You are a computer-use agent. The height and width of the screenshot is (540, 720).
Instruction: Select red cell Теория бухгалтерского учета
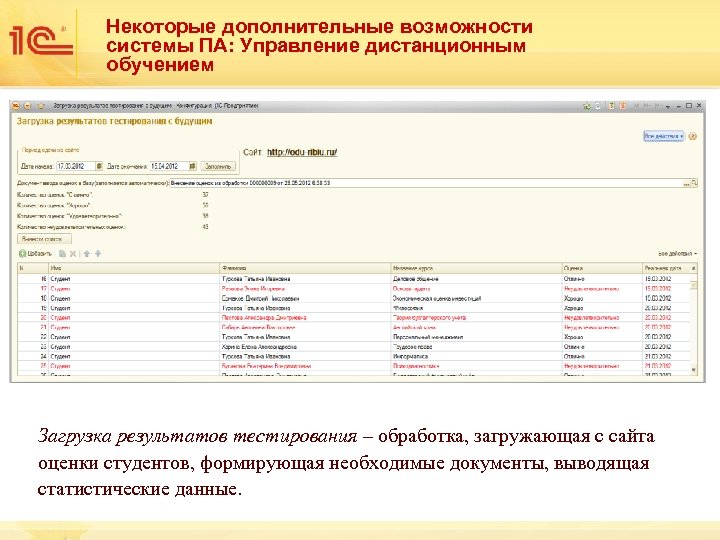coord(477,318)
